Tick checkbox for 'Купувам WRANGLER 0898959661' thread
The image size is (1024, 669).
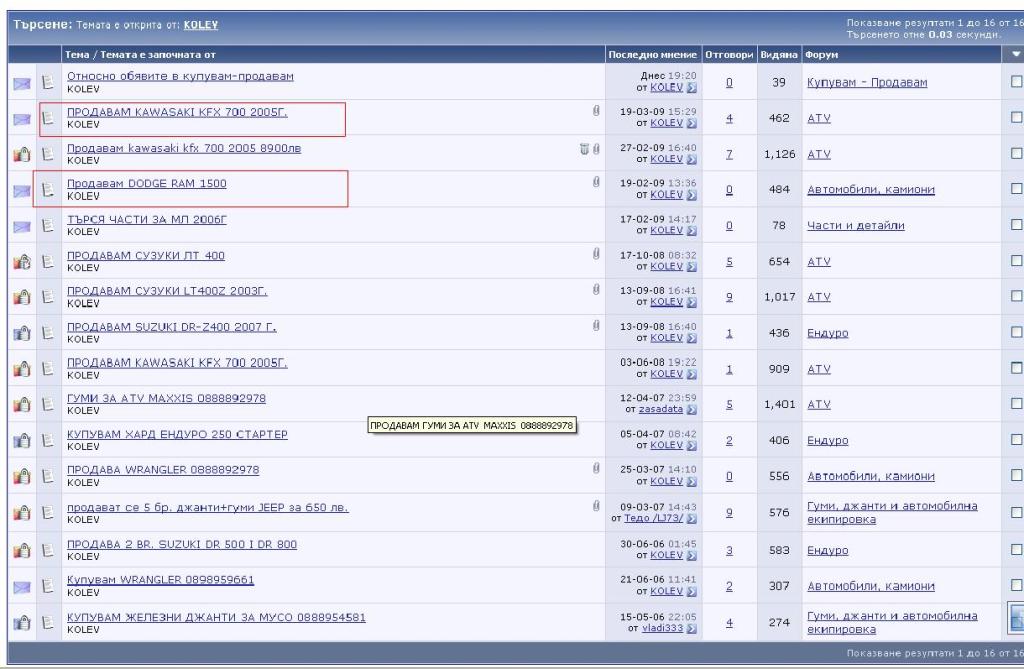pyautogui.click(x=1017, y=585)
